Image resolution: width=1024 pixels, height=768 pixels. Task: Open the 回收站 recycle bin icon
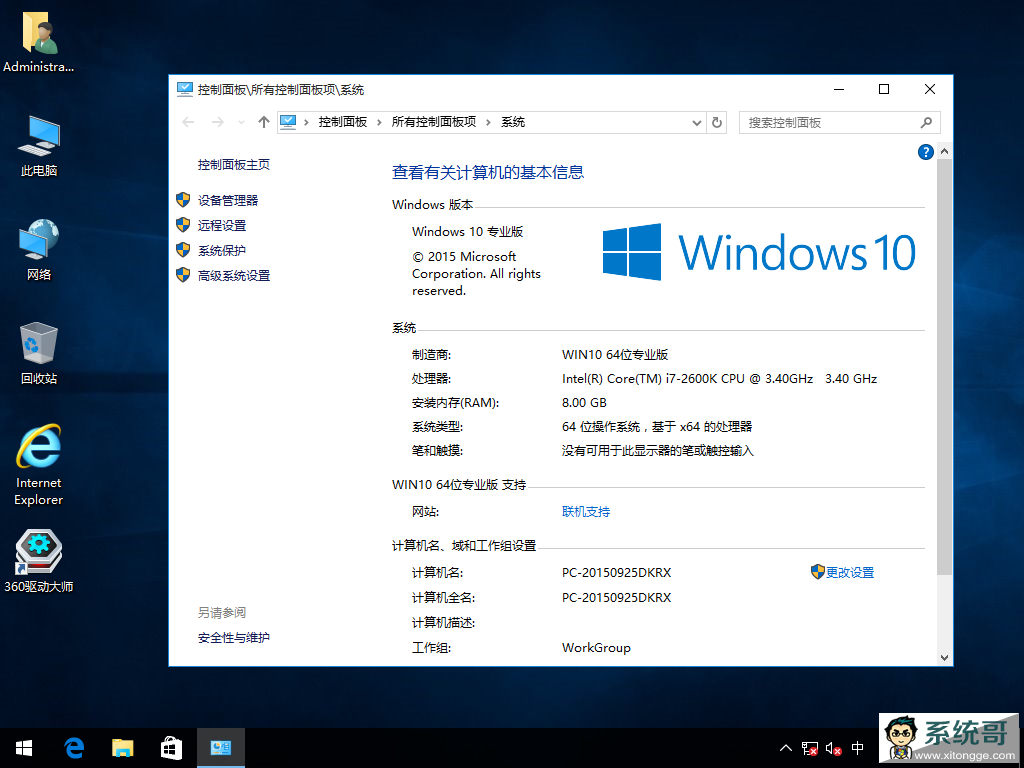39,353
